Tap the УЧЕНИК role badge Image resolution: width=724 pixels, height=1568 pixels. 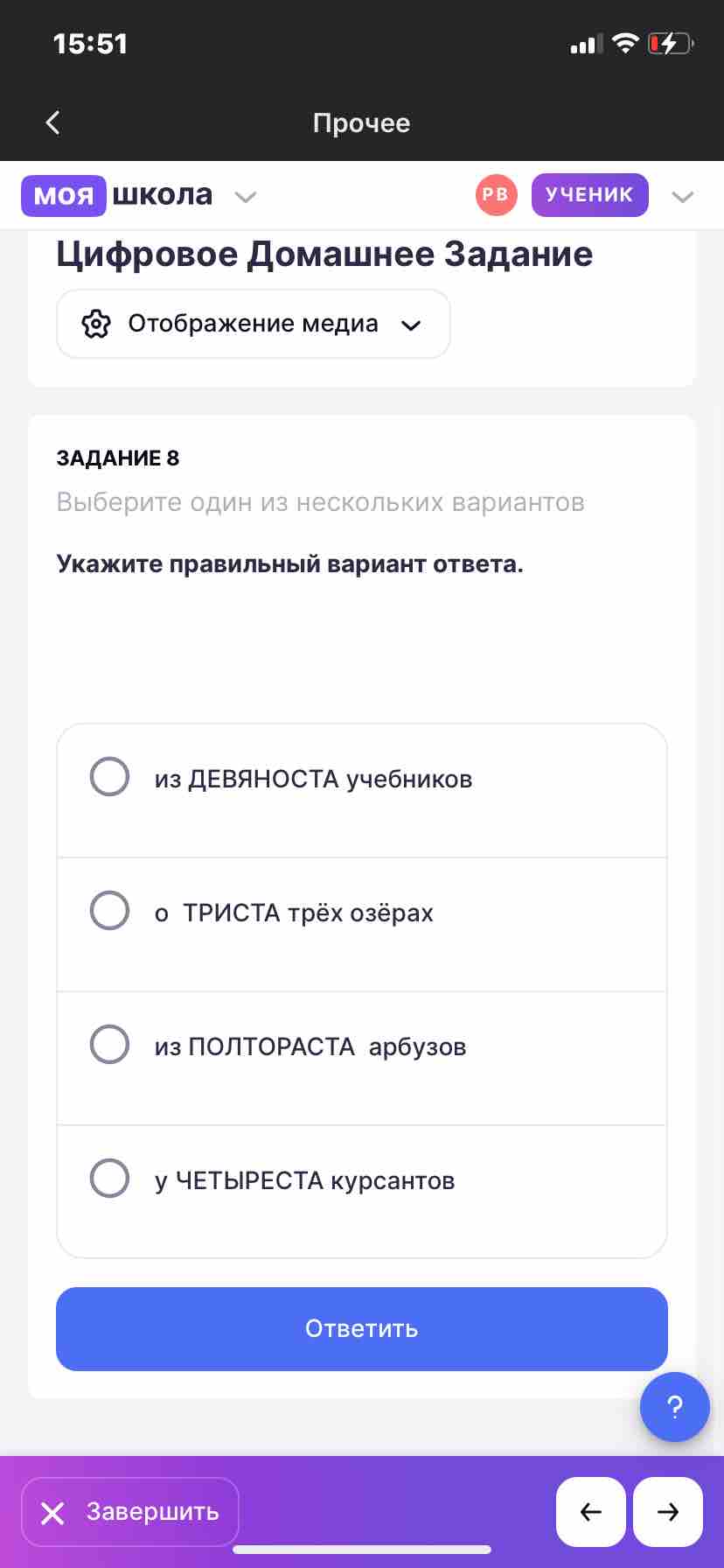[x=590, y=194]
